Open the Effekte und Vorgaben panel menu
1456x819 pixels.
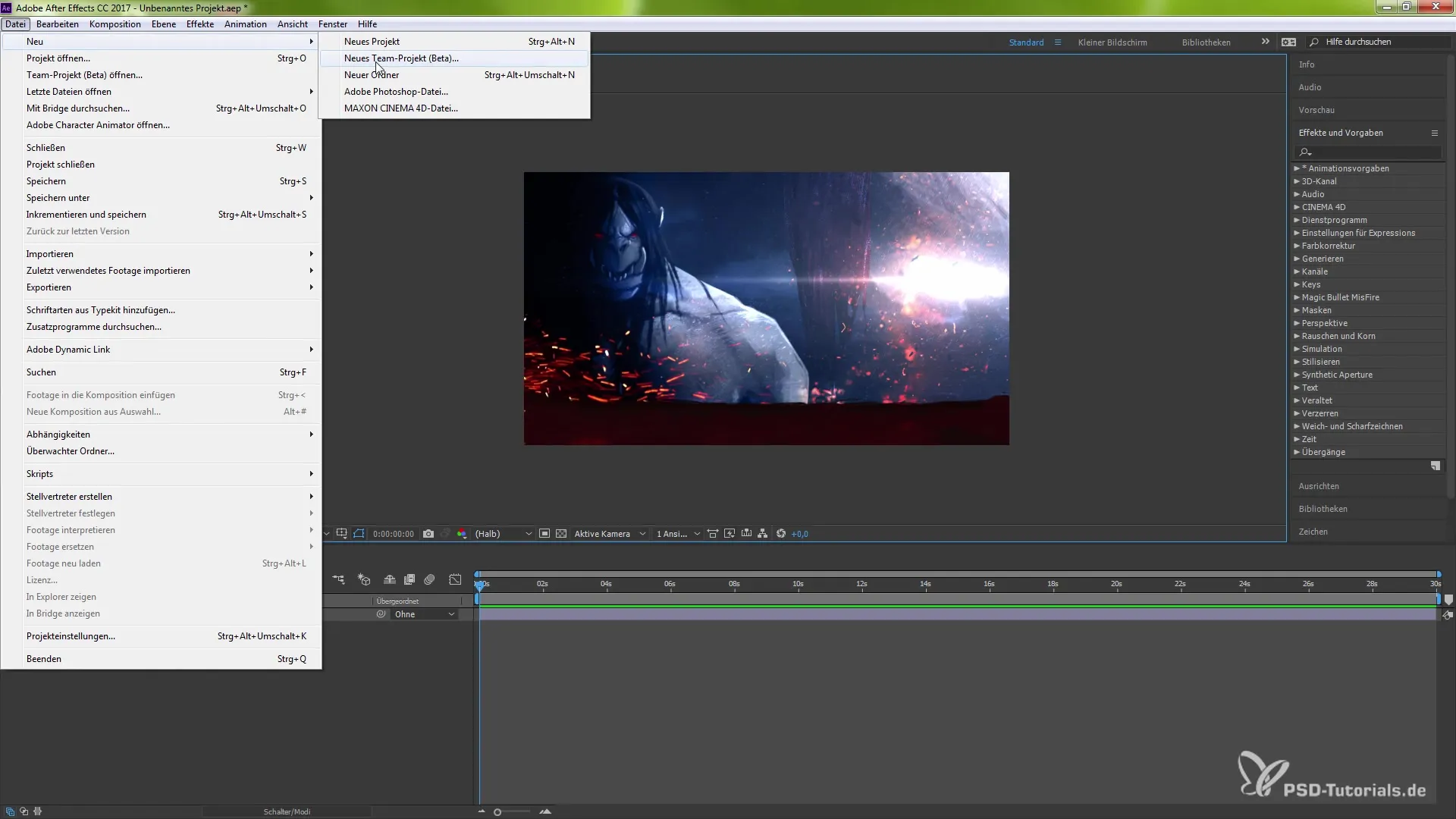click(1435, 133)
